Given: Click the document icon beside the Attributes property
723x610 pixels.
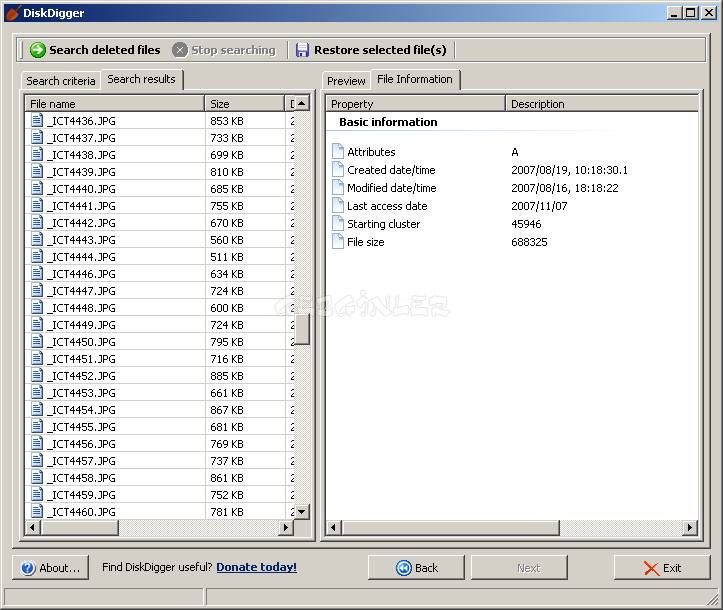Looking at the screenshot, I should 338,152.
